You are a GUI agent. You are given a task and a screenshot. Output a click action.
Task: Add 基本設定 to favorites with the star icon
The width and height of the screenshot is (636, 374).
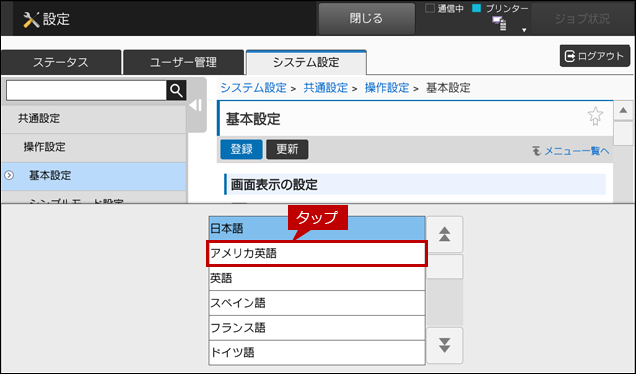coord(595,116)
